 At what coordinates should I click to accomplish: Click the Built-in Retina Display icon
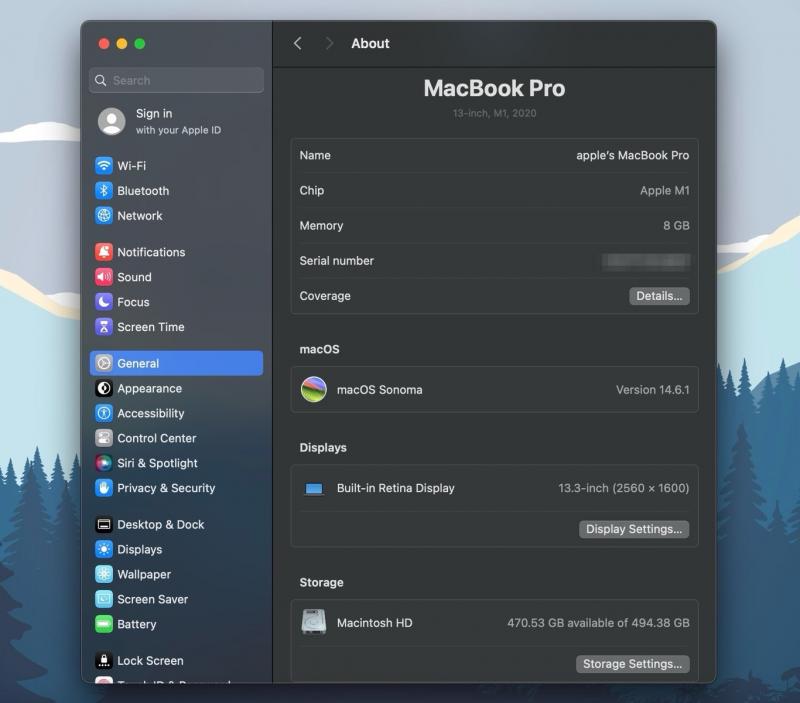(314, 489)
